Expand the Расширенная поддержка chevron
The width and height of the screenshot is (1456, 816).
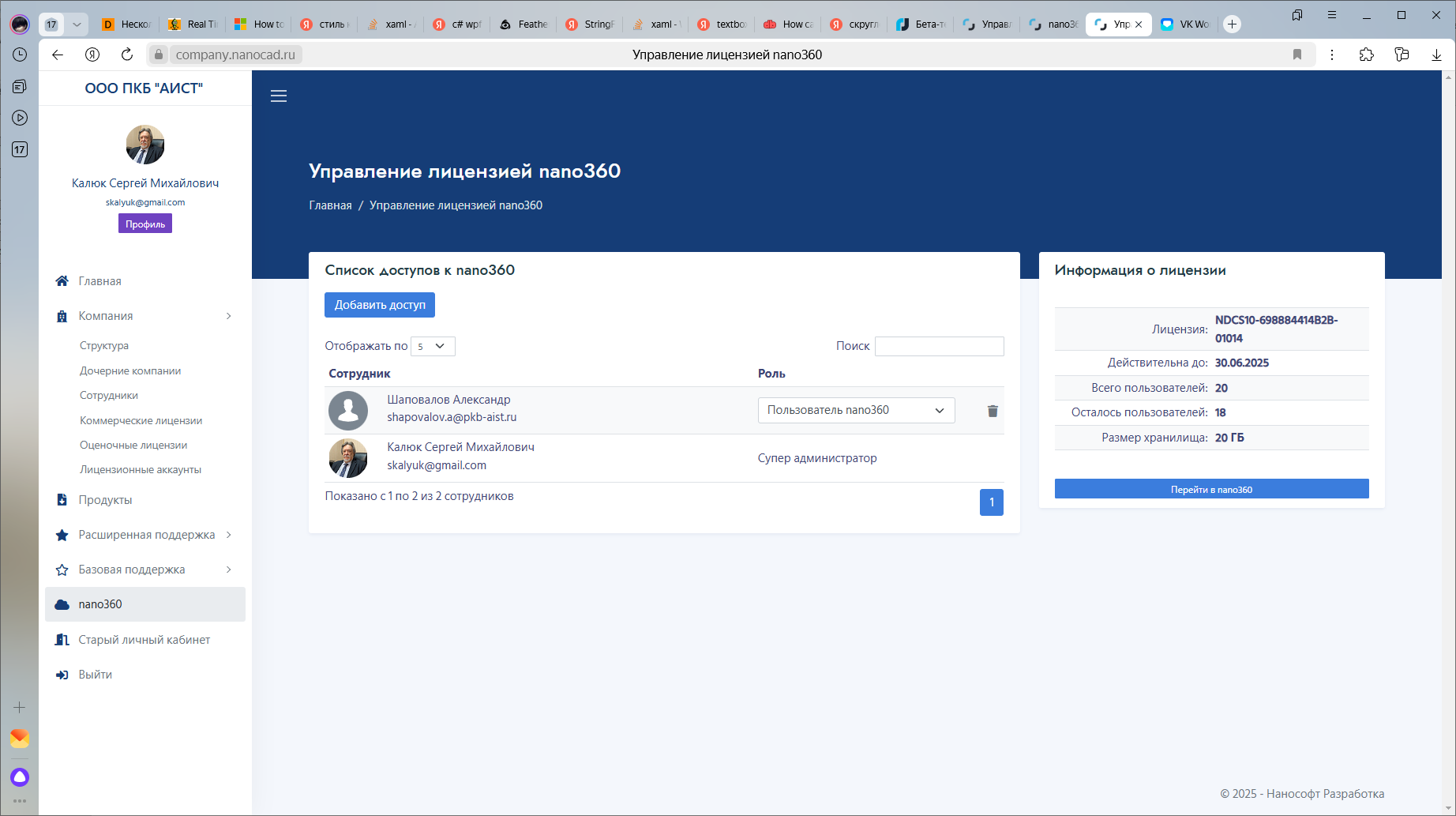229,535
